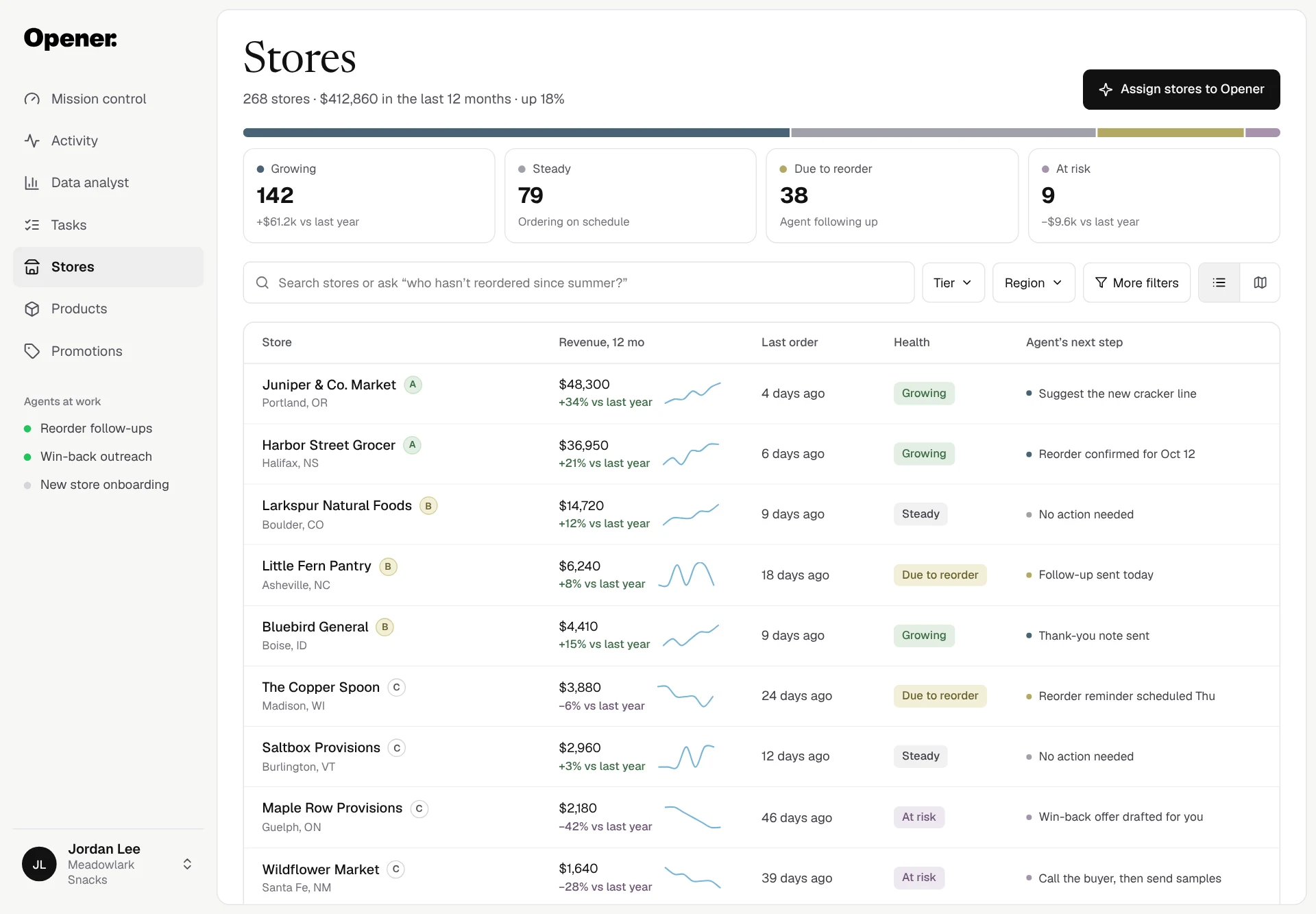Click 'Suggest the new cracker line'
This screenshot has width=1316, height=914.
[x=1117, y=394]
